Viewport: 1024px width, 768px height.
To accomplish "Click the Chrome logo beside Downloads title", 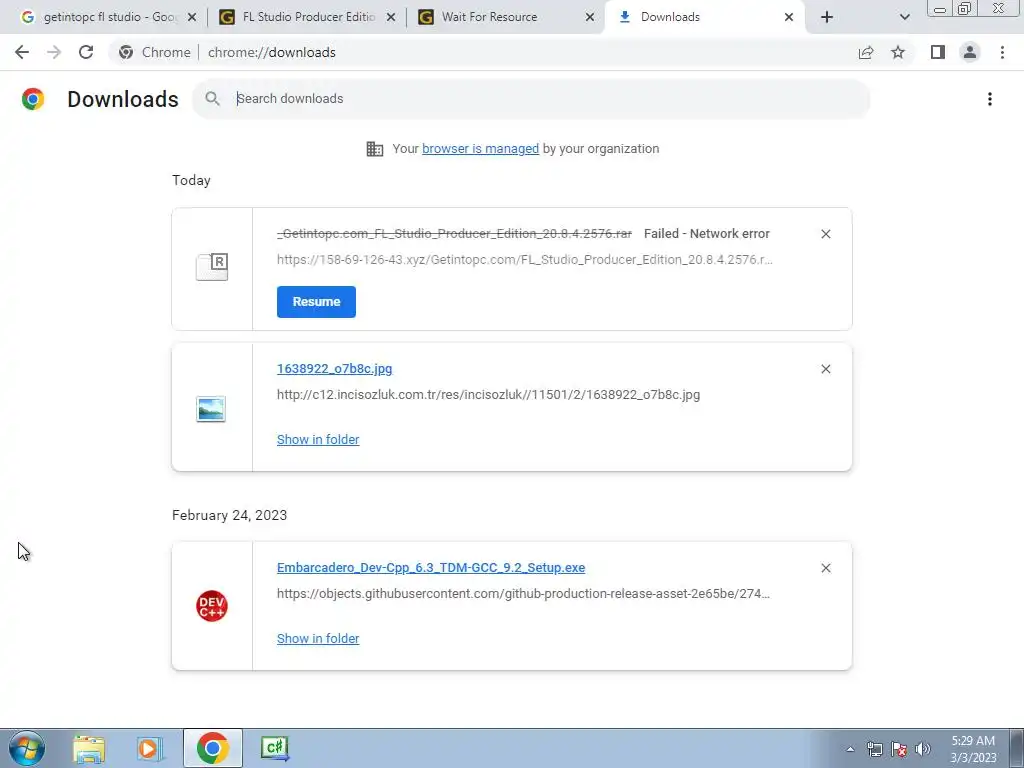I will (x=33, y=99).
